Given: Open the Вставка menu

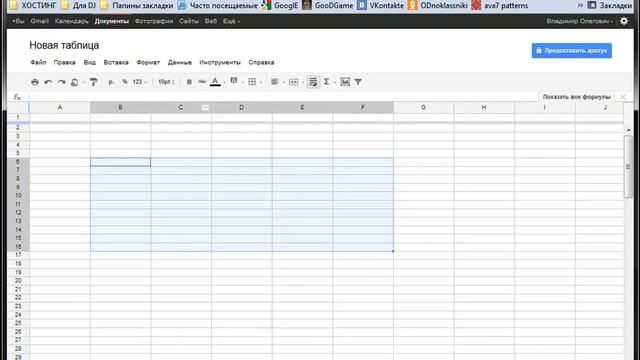Looking at the screenshot, I should coord(116,62).
